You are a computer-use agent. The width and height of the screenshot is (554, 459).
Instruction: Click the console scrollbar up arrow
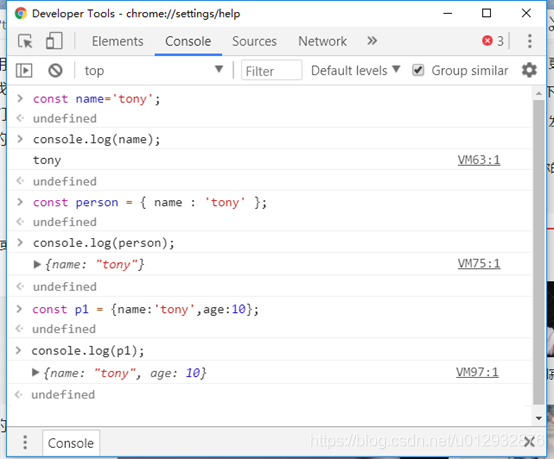[x=539, y=93]
